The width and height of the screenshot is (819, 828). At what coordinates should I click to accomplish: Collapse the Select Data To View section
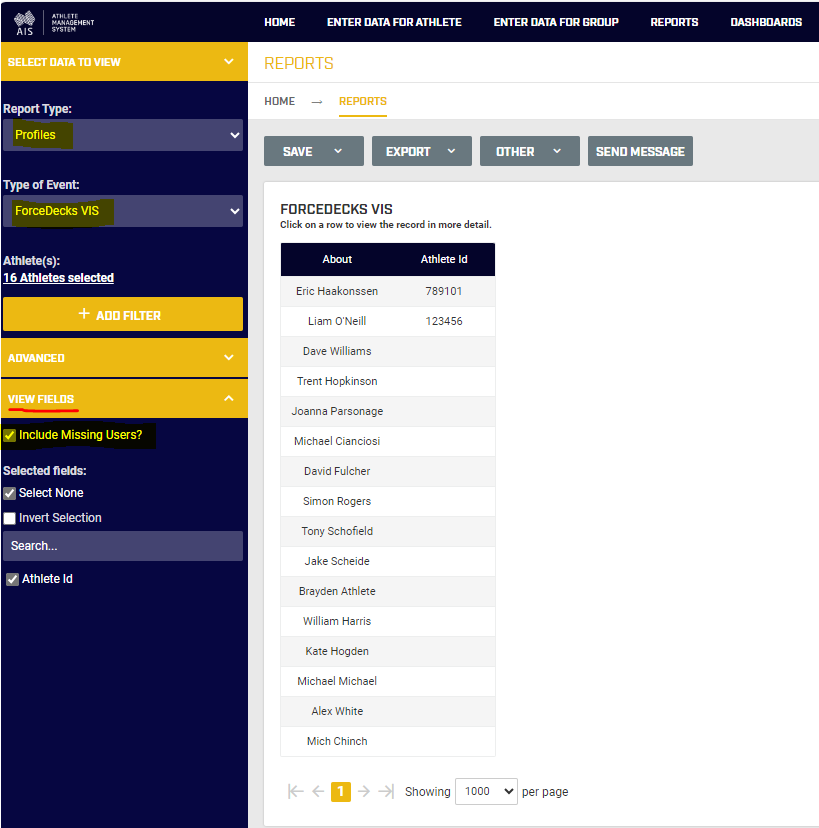[124, 62]
